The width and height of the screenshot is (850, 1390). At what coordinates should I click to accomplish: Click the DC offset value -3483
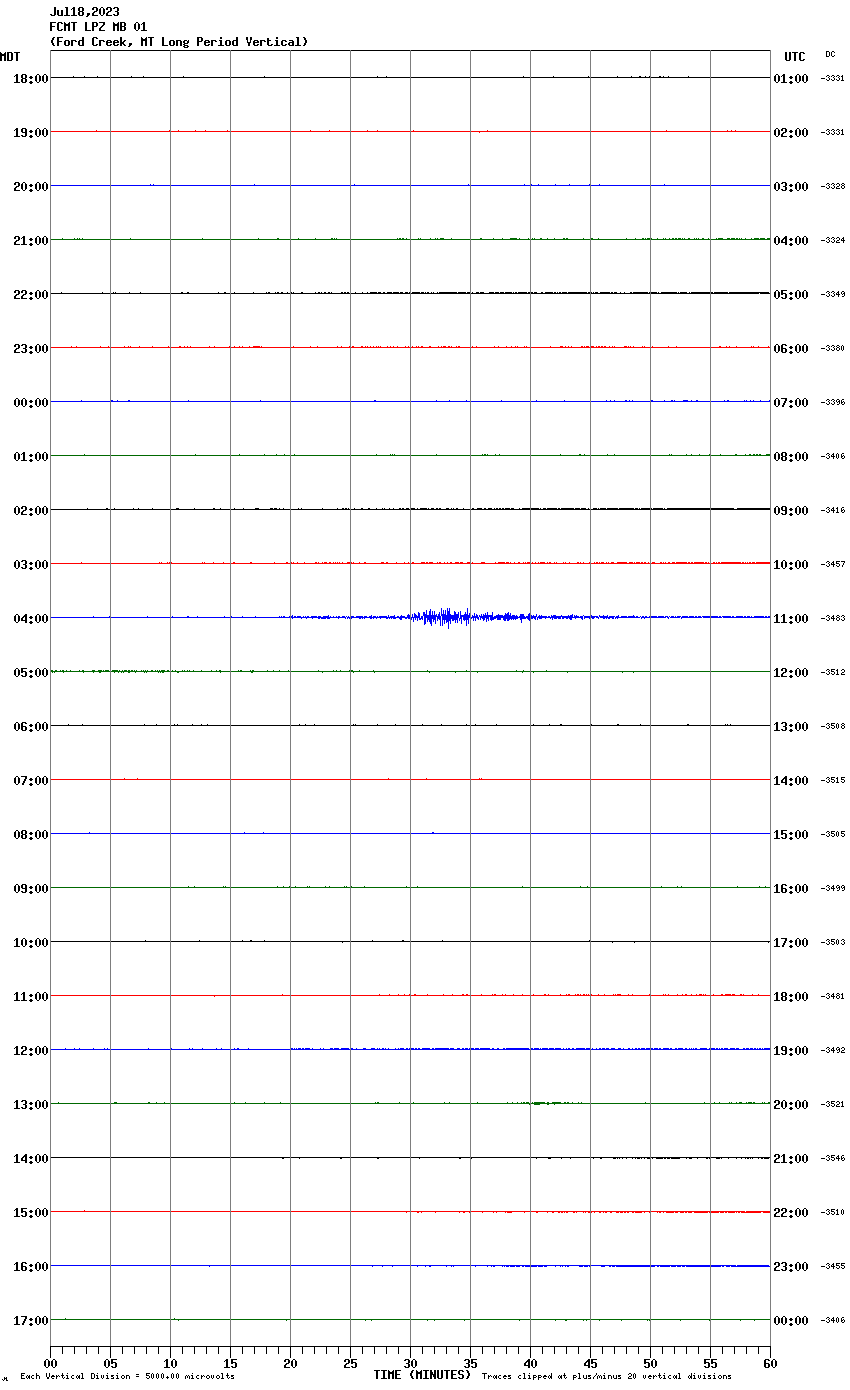(833, 618)
